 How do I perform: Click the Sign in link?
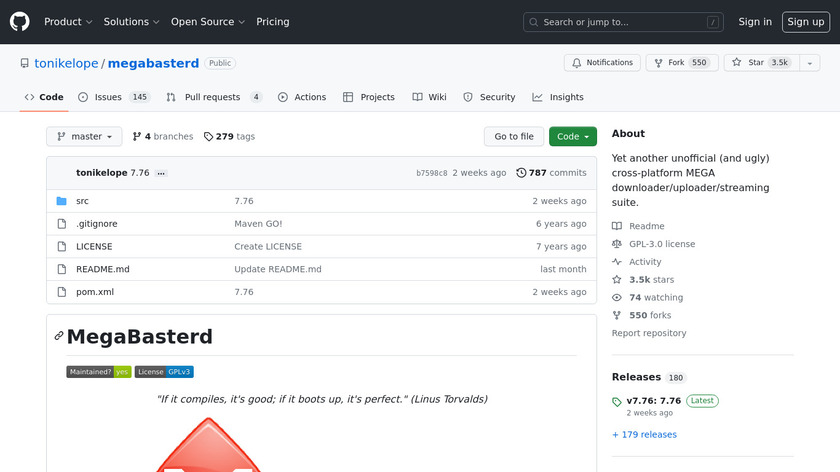pyautogui.click(x=755, y=22)
